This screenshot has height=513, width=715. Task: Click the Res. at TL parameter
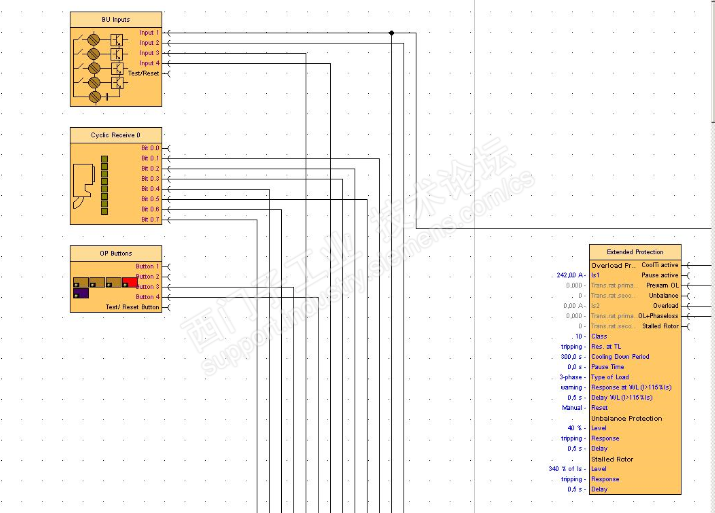tap(606, 347)
